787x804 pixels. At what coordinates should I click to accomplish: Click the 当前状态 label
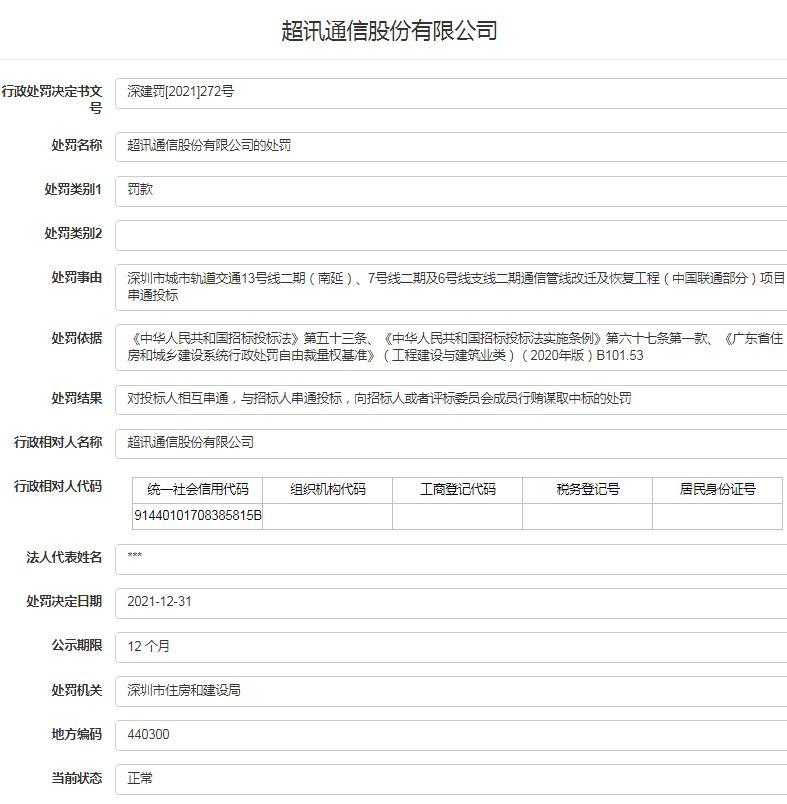[x=77, y=779]
